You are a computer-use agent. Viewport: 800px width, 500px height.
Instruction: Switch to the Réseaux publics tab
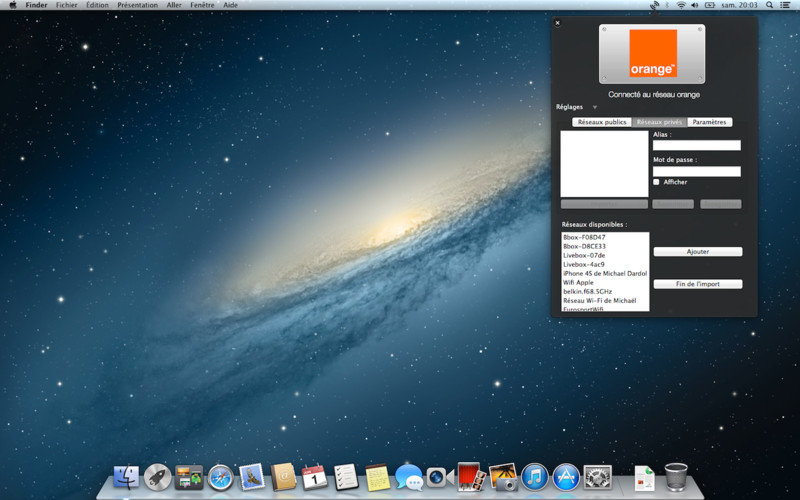pyautogui.click(x=602, y=122)
